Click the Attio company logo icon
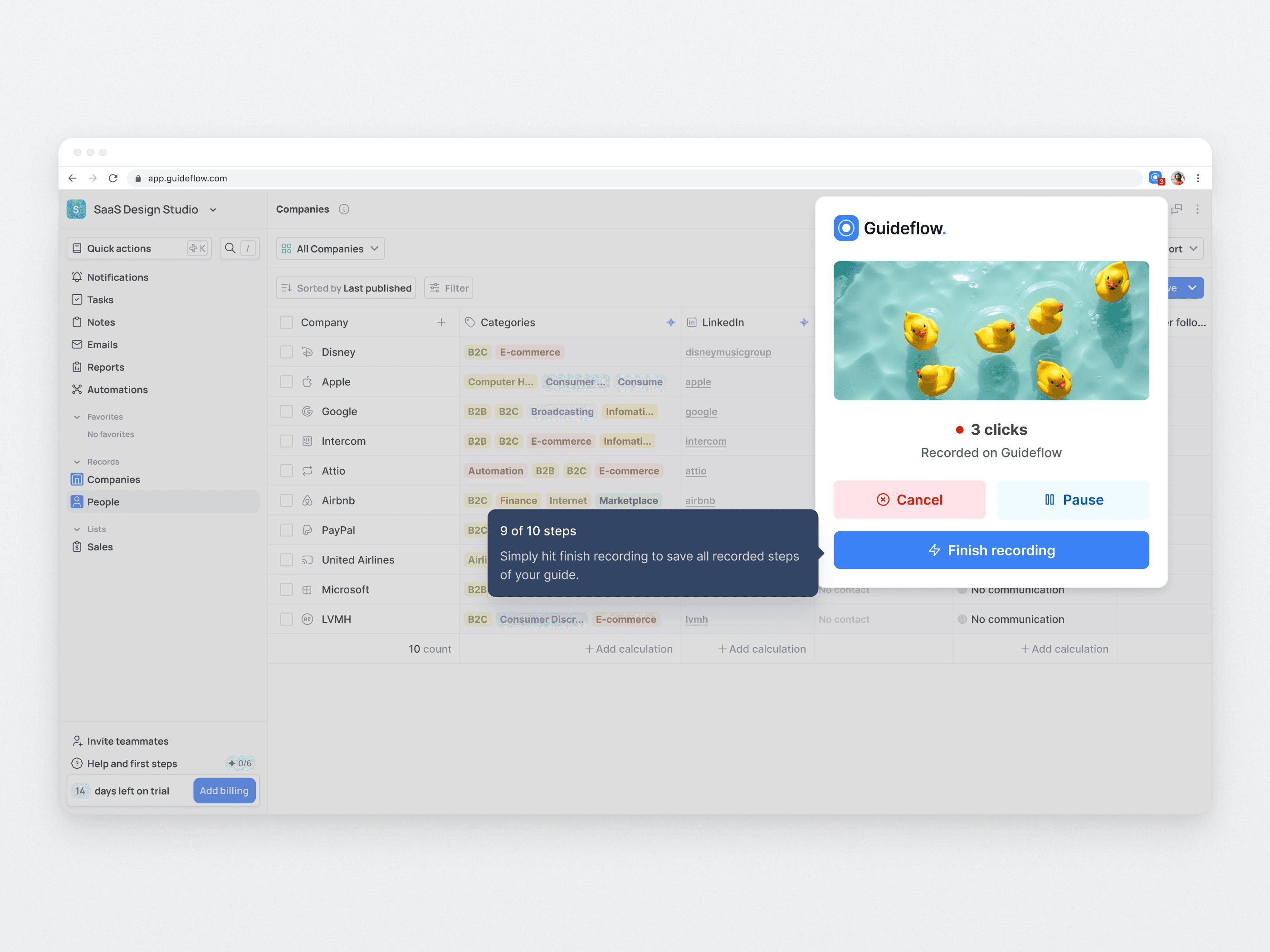This screenshot has width=1270, height=952. [308, 471]
